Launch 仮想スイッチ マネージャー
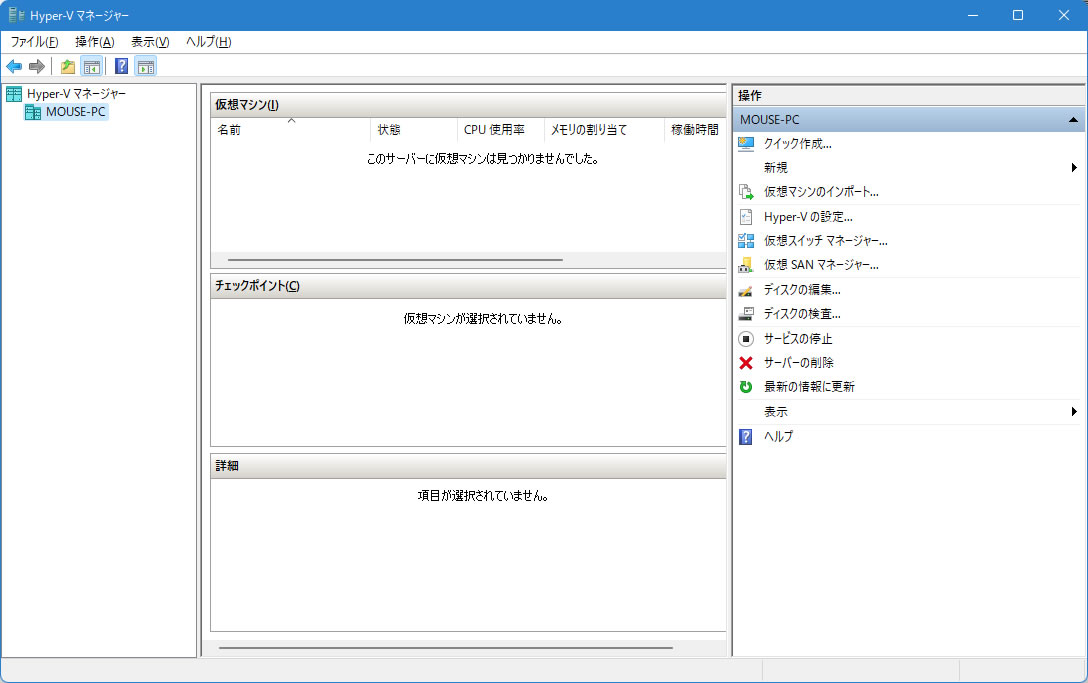Viewport: 1088px width, 683px height. click(825, 241)
